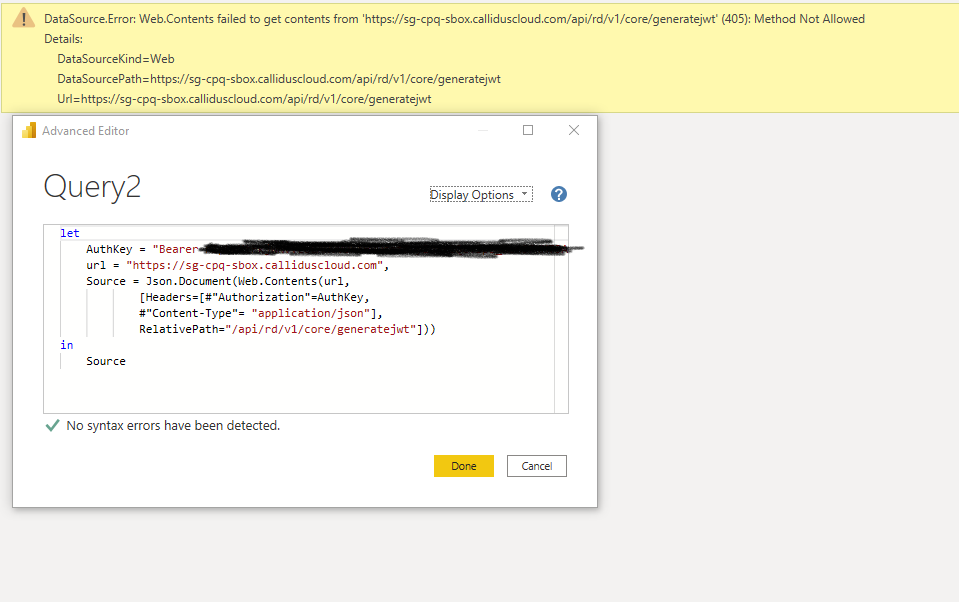Screen dimensions: 959x602
Task: Click the DataSourcePath detail line
Action: tap(279, 79)
